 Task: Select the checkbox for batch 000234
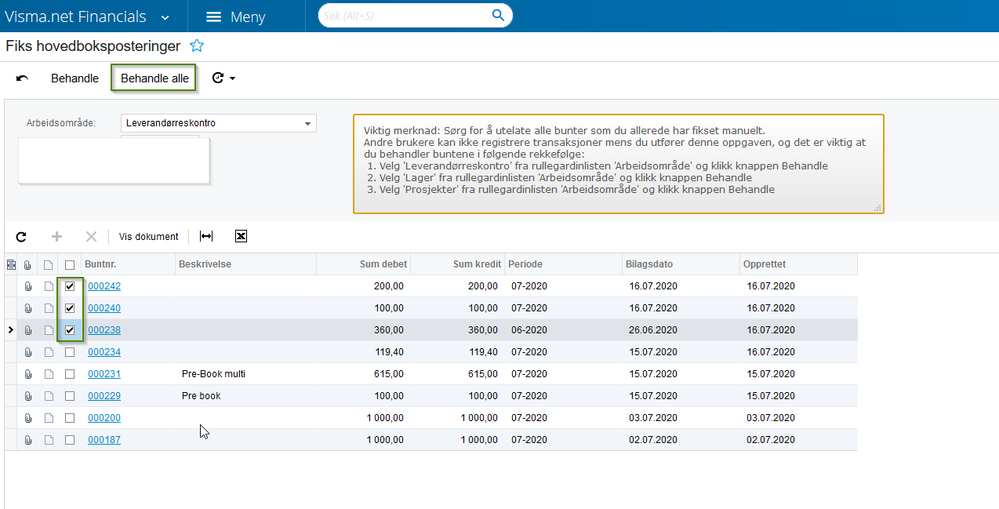coord(69,352)
